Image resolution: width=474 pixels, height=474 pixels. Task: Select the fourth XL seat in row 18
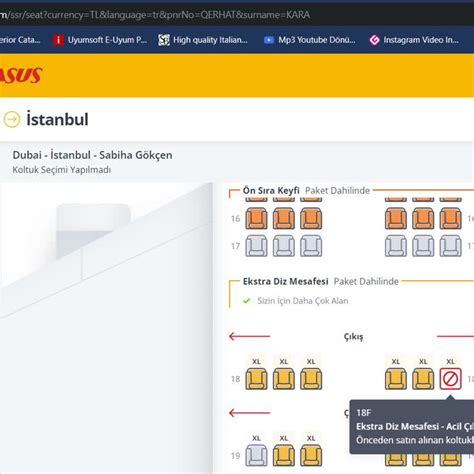pos(396,379)
